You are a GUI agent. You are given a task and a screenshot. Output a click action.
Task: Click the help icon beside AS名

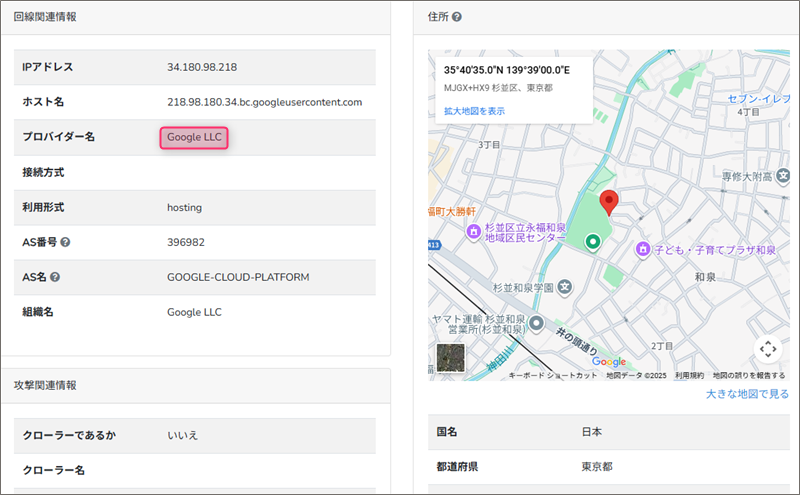point(56,277)
